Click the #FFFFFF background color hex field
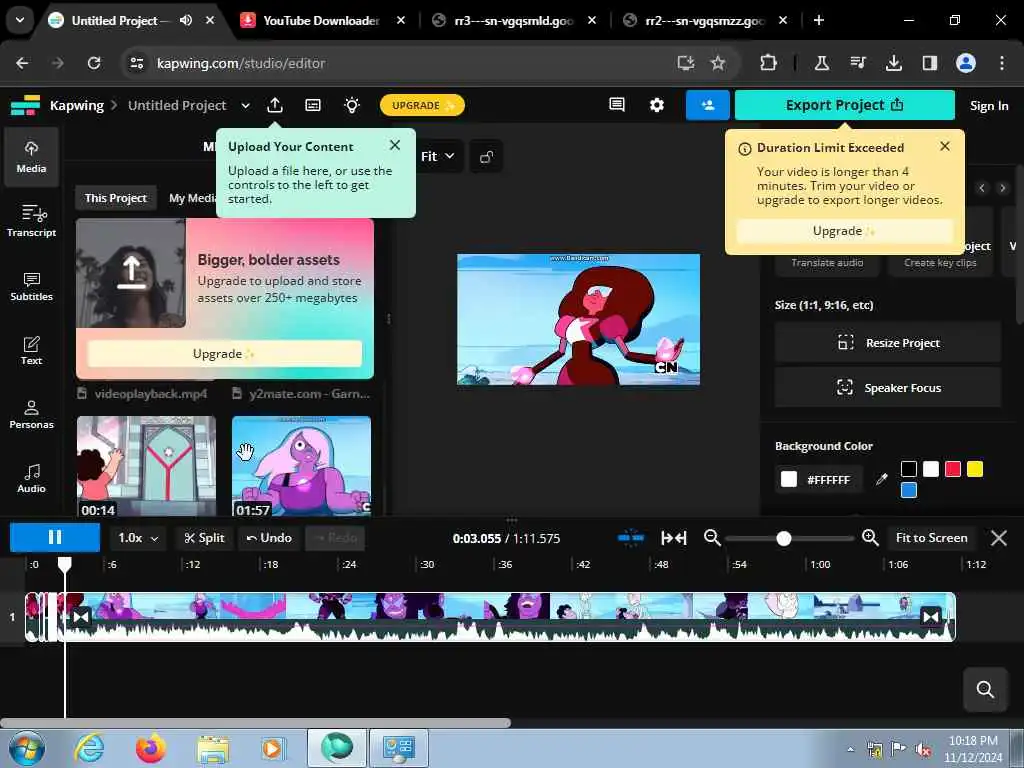 click(827, 480)
